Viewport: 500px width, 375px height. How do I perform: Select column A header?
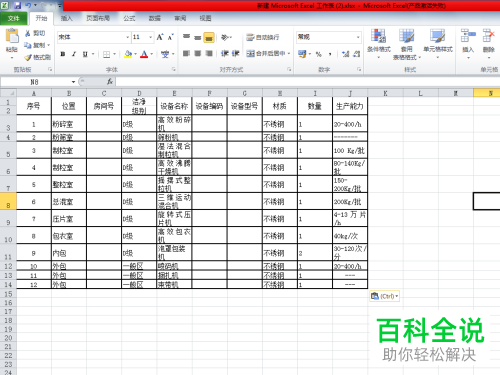pos(34,93)
